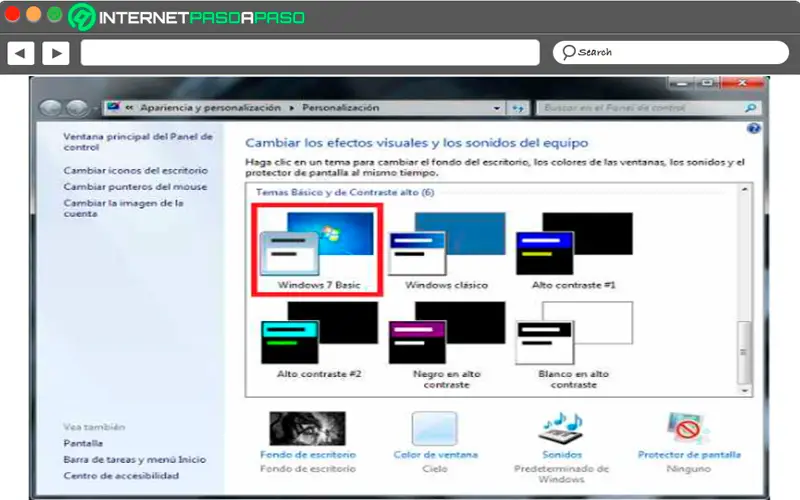The width and height of the screenshot is (800, 500).
Task: Pick the Blanco en alto contraste theme
Action: point(574,344)
